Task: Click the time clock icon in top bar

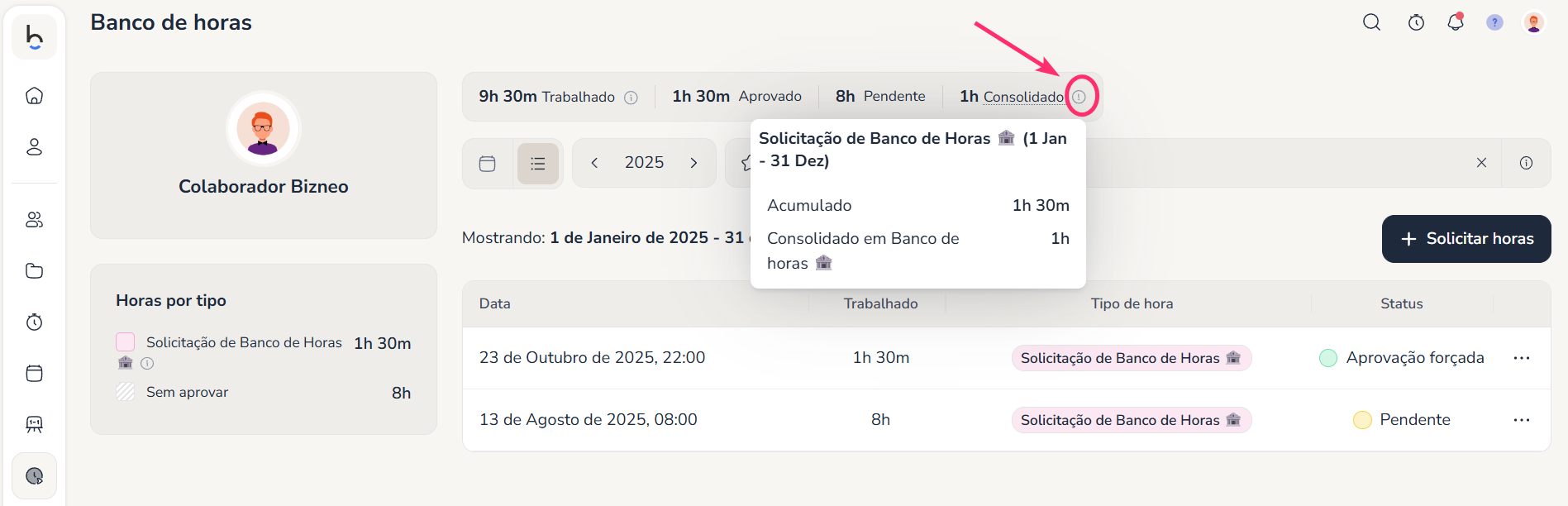Action: coord(1416,22)
